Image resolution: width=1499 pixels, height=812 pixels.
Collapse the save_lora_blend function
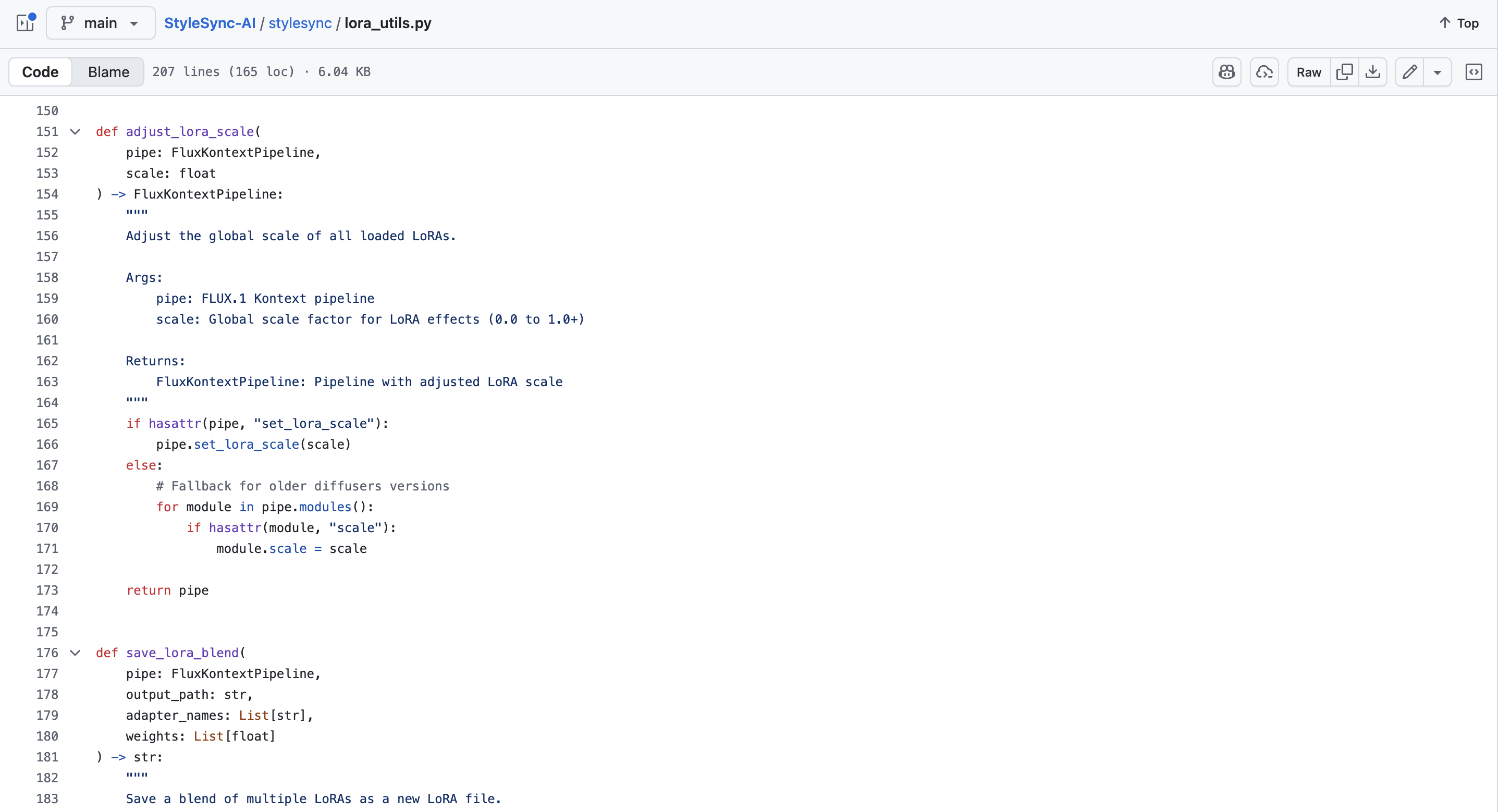pyautogui.click(x=75, y=653)
